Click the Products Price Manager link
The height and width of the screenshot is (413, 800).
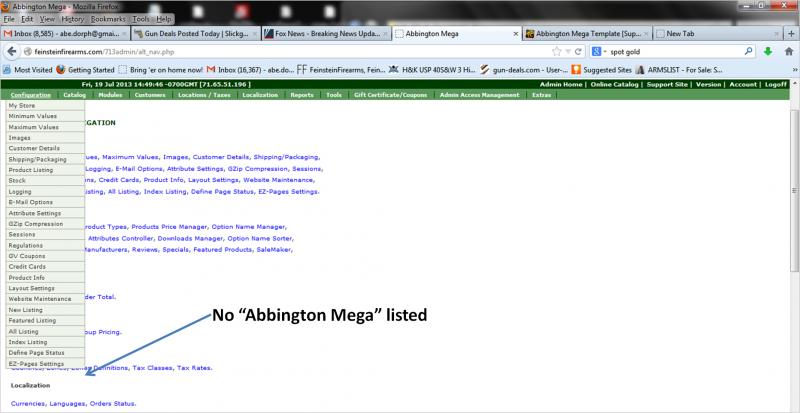pos(169,227)
